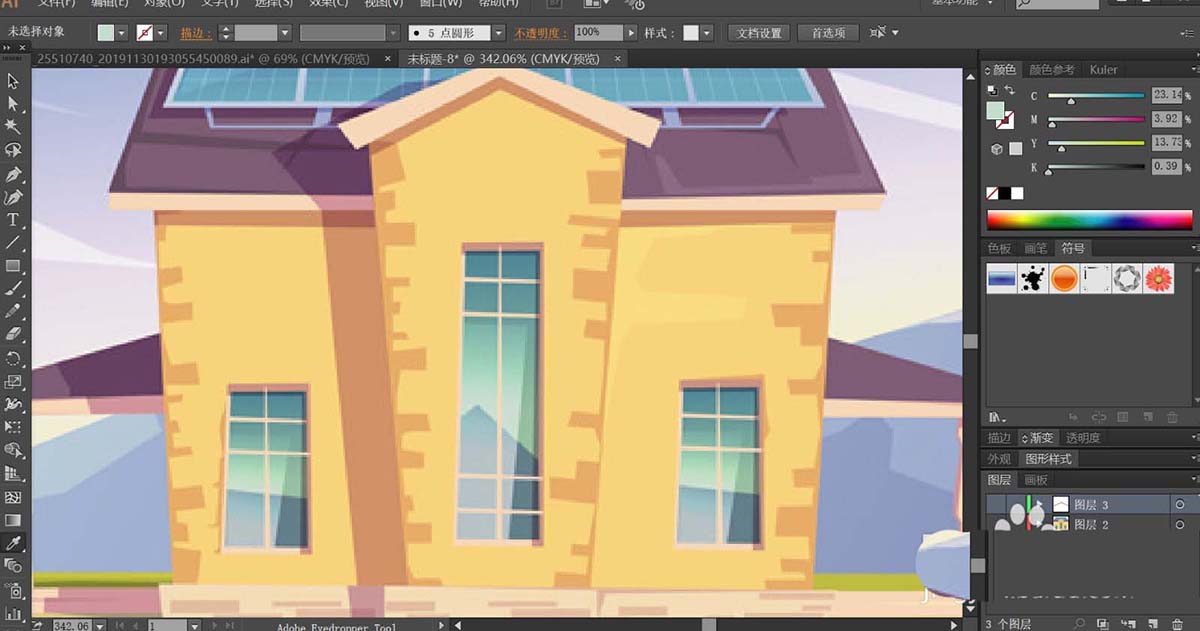
Task: Switch to the Kuler tab
Action: click(x=1103, y=70)
